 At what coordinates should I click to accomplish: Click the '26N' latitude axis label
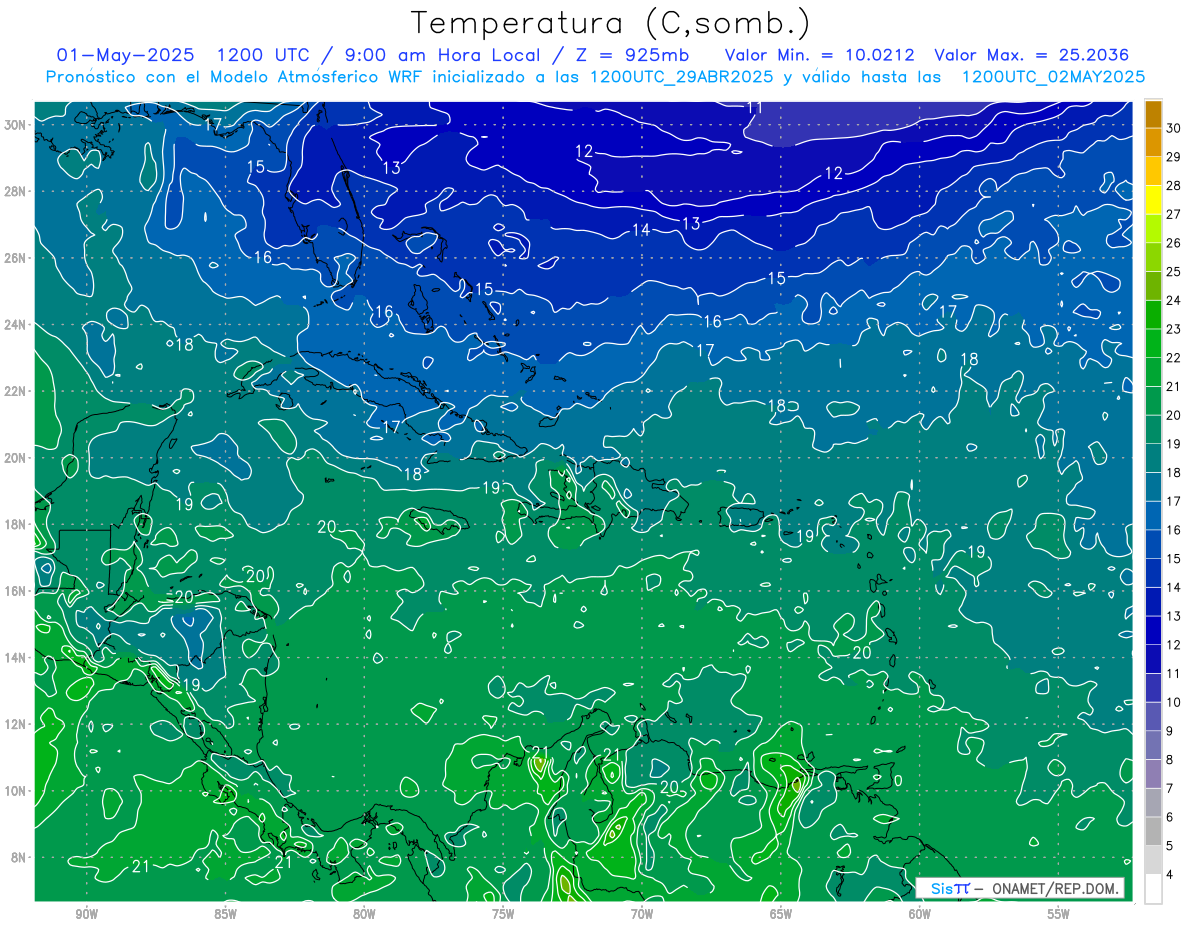click(x=14, y=258)
